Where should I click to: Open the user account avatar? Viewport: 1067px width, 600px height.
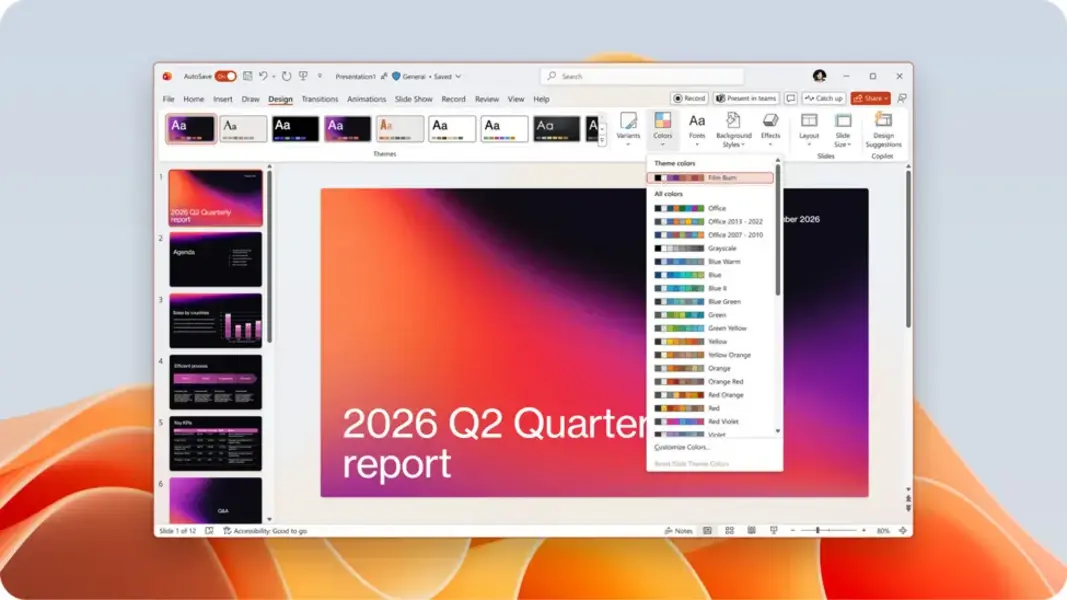[819, 76]
